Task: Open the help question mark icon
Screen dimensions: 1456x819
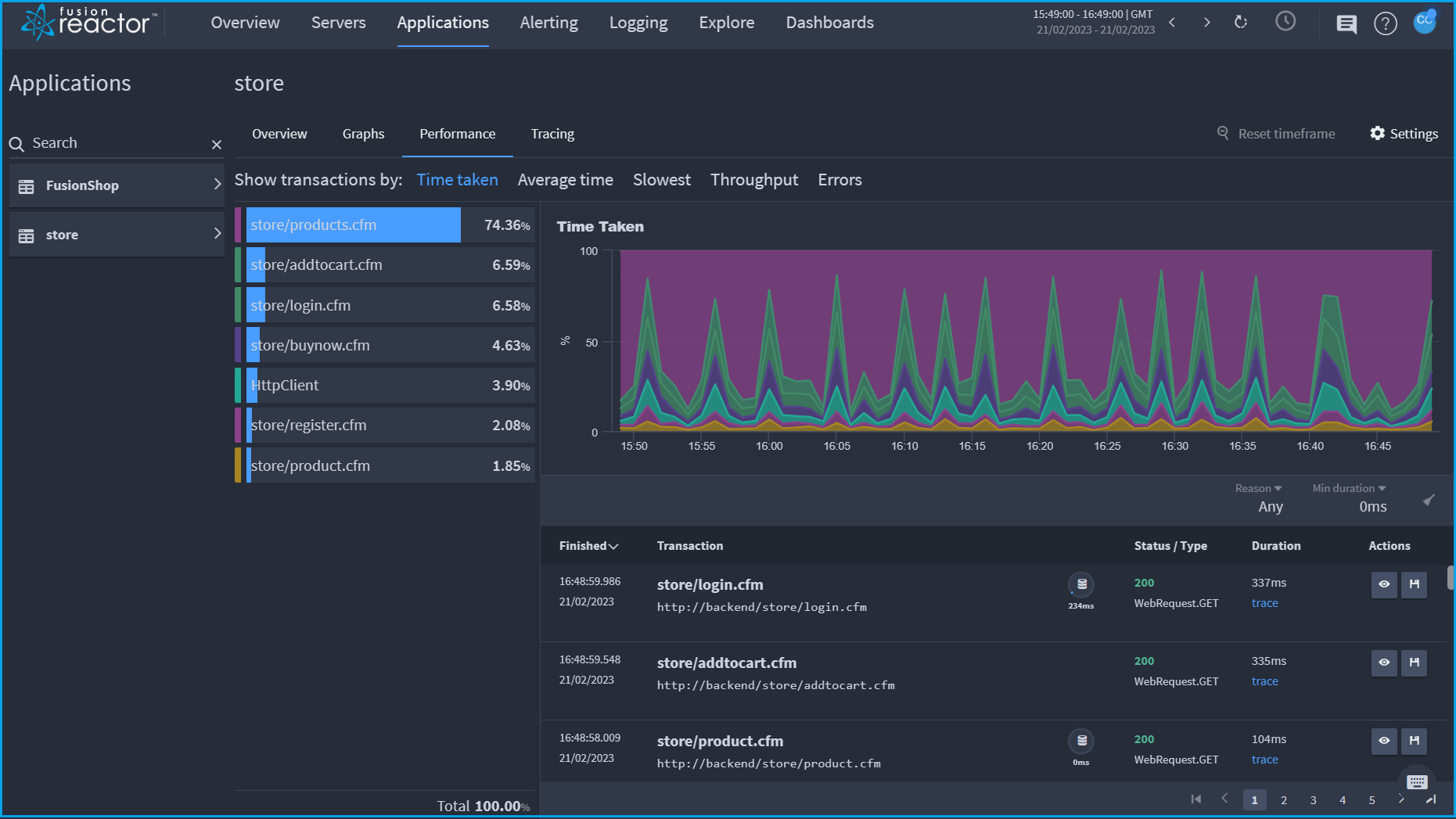Action: [x=1386, y=24]
